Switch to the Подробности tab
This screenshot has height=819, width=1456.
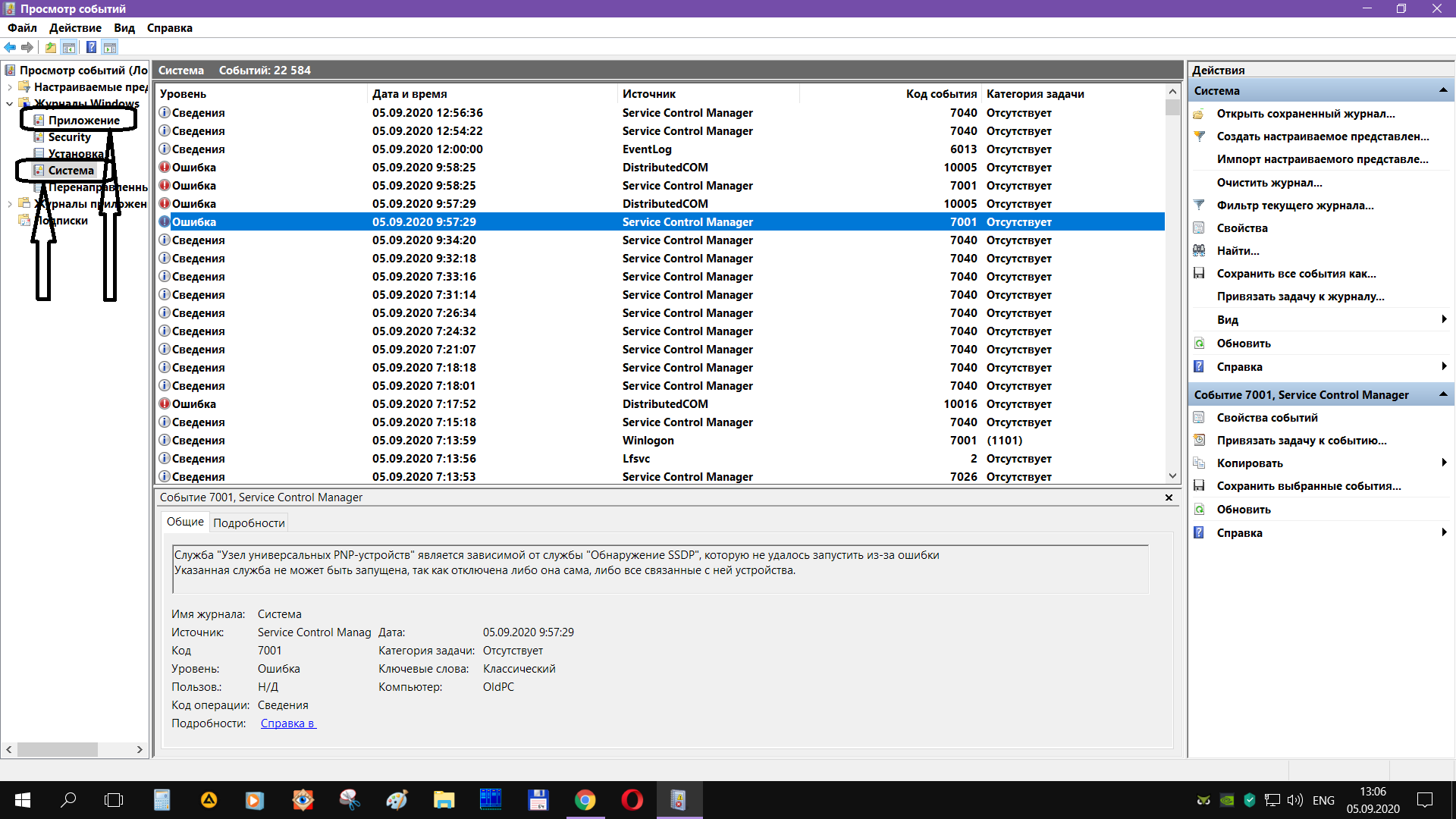click(x=249, y=522)
